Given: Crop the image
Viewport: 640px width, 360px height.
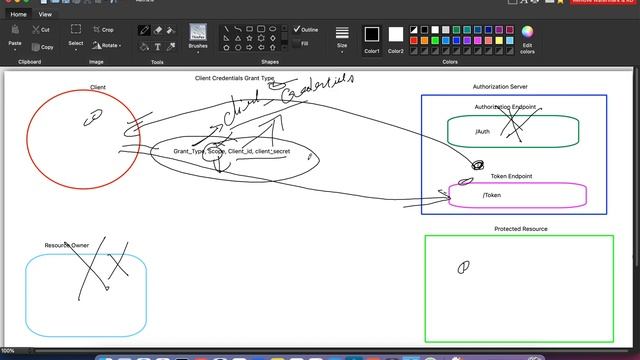Looking at the screenshot, I should [x=103, y=29].
